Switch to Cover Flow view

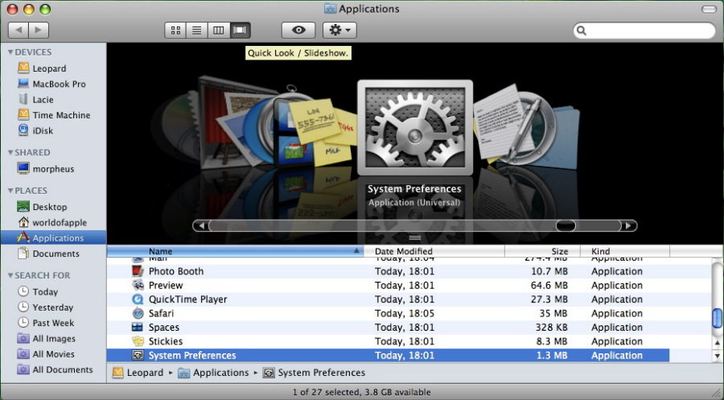(x=240, y=30)
